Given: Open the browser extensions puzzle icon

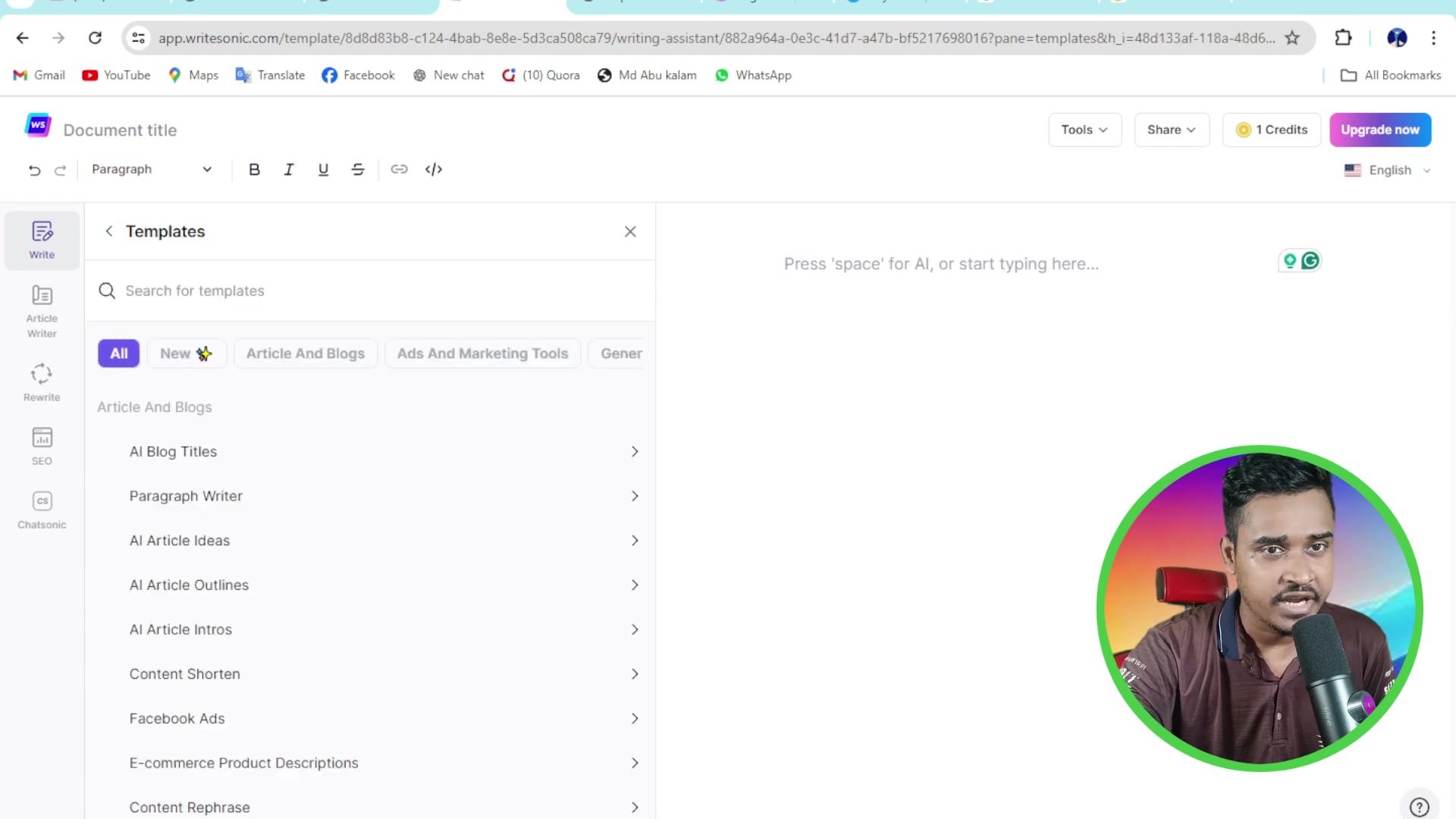Looking at the screenshot, I should (x=1343, y=38).
